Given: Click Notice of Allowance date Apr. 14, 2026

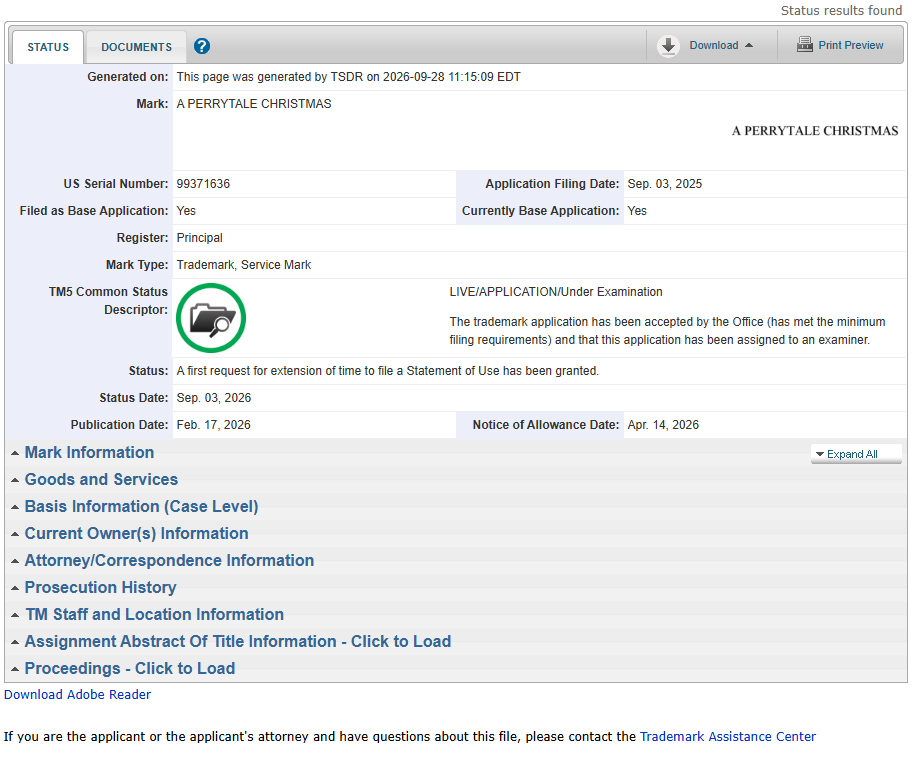Looking at the screenshot, I should coord(663,425).
